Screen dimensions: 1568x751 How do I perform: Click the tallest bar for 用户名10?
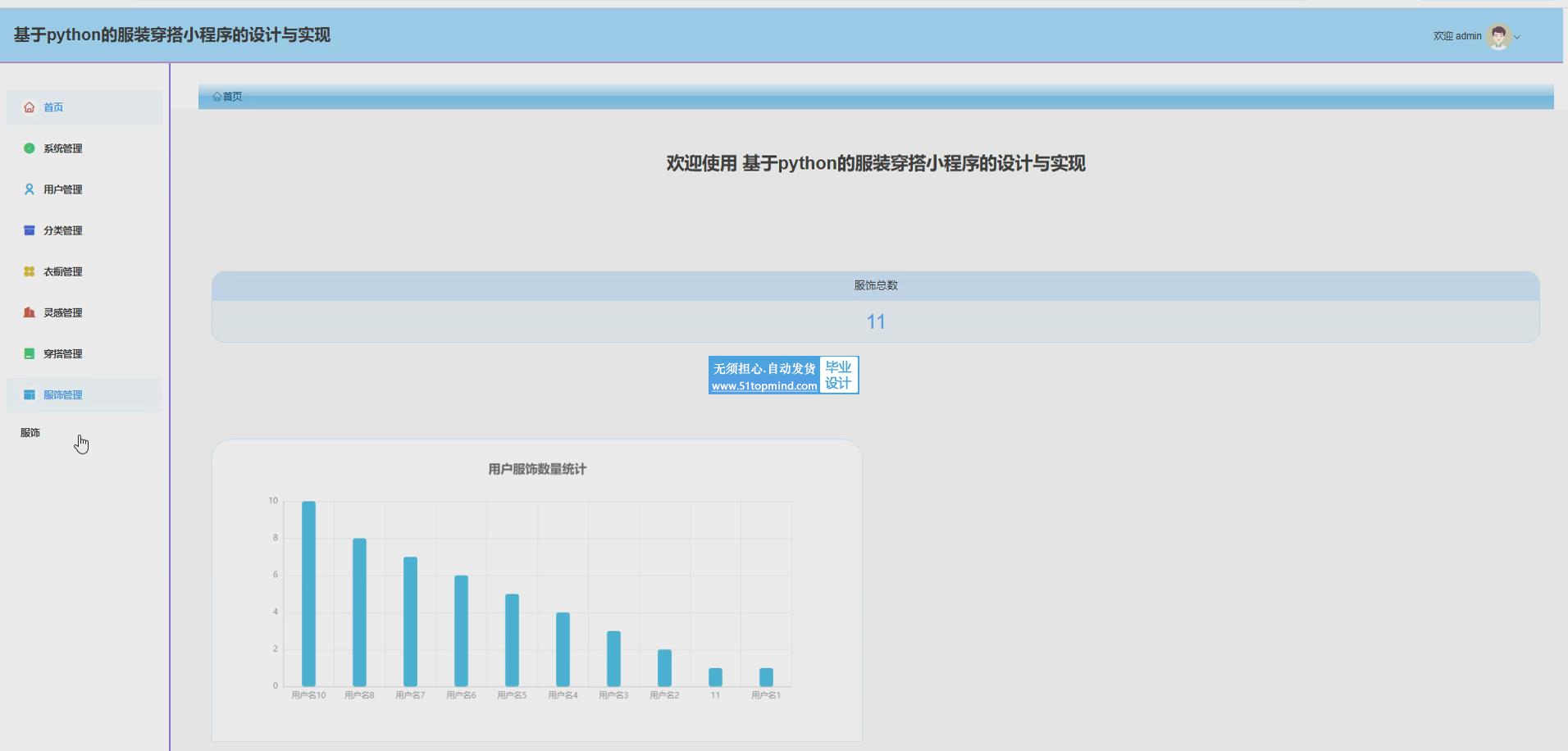(x=308, y=594)
